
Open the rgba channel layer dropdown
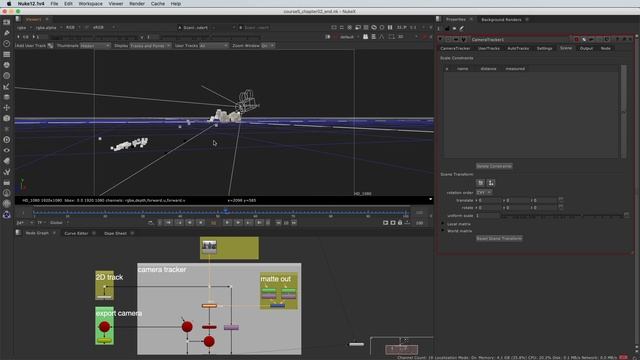pyautogui.click(x=24, y=28)
